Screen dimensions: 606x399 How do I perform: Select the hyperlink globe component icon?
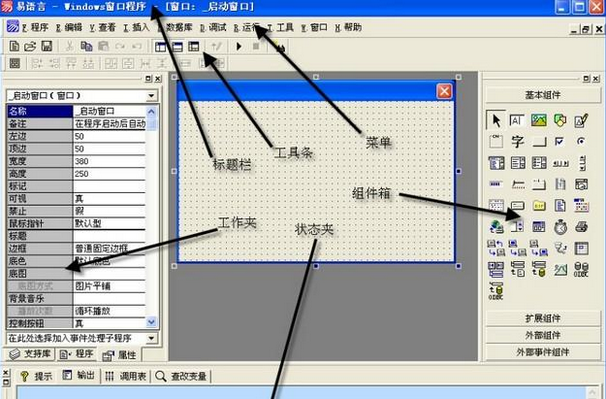pos(497,227)
